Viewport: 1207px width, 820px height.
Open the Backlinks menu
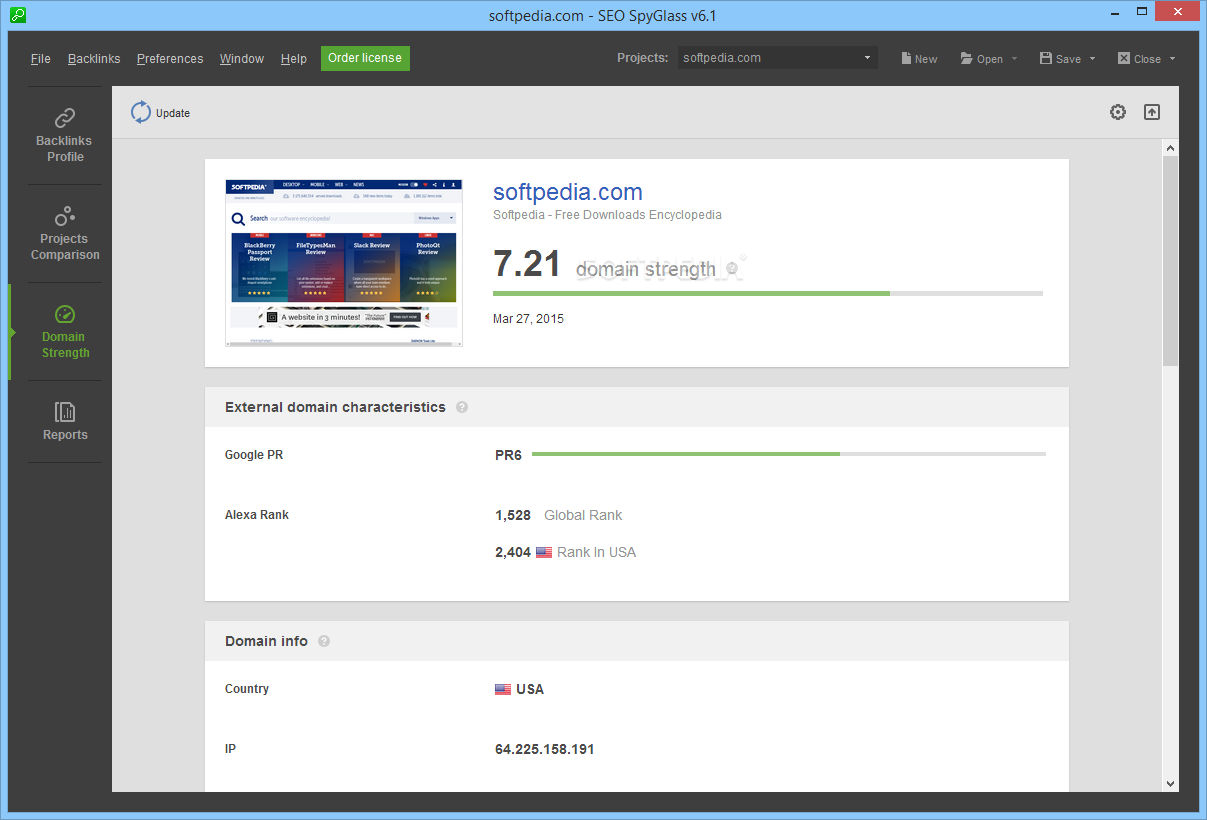(94, 58)
